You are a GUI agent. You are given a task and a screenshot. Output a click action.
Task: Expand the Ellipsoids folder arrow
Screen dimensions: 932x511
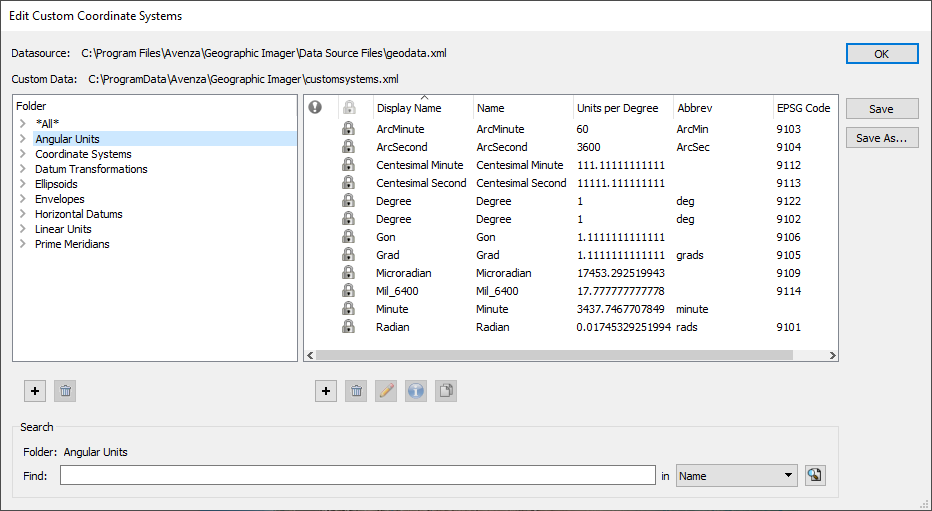point(23,184)
